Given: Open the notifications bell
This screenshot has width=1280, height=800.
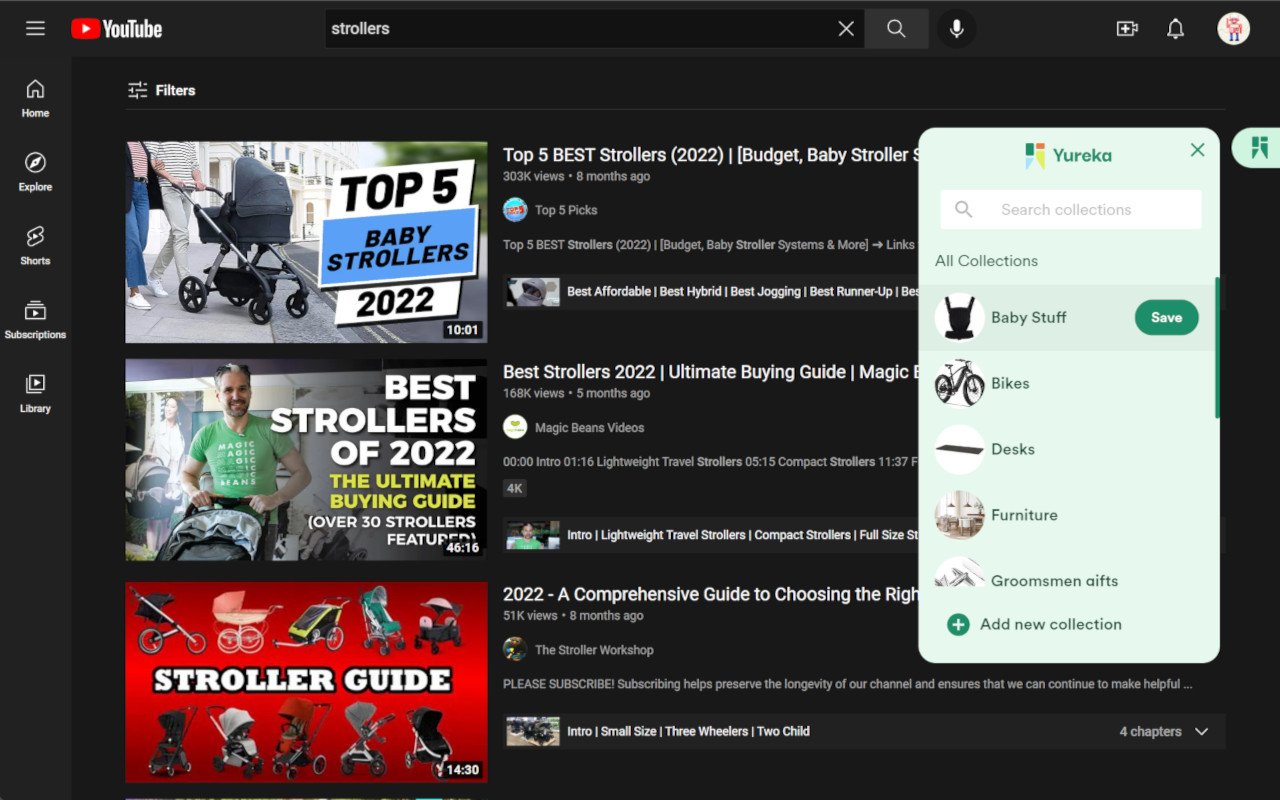Looking at the screenshot, I should (1176, 29).
